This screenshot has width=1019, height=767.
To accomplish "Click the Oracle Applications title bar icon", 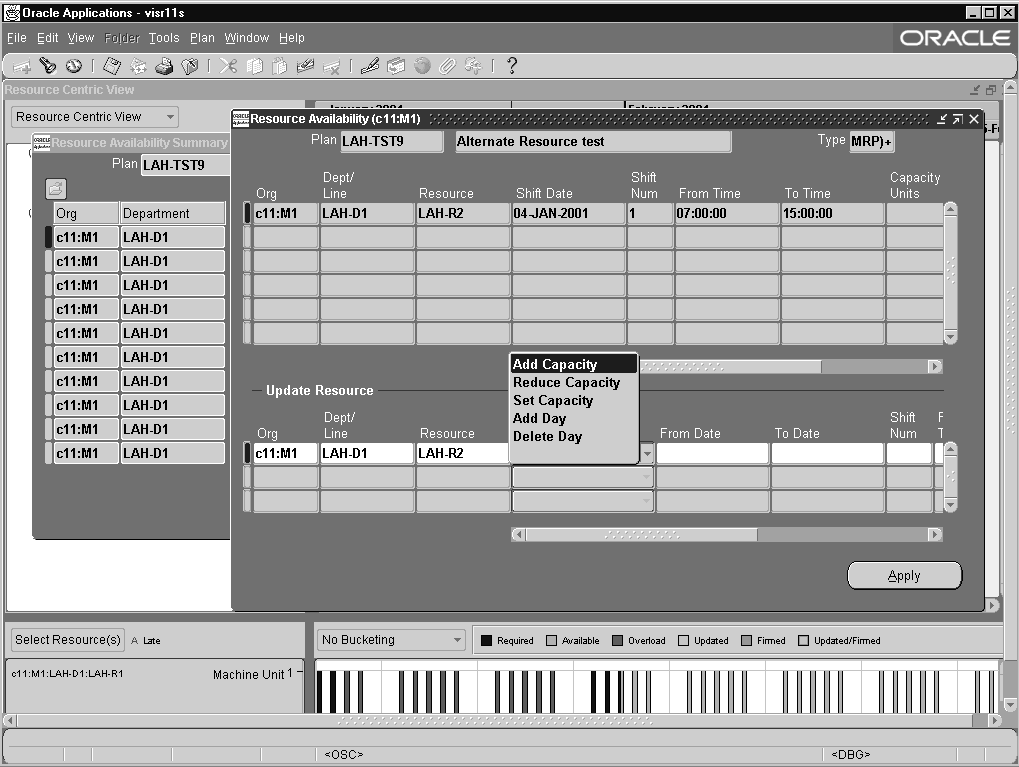I will coord(12,12).
